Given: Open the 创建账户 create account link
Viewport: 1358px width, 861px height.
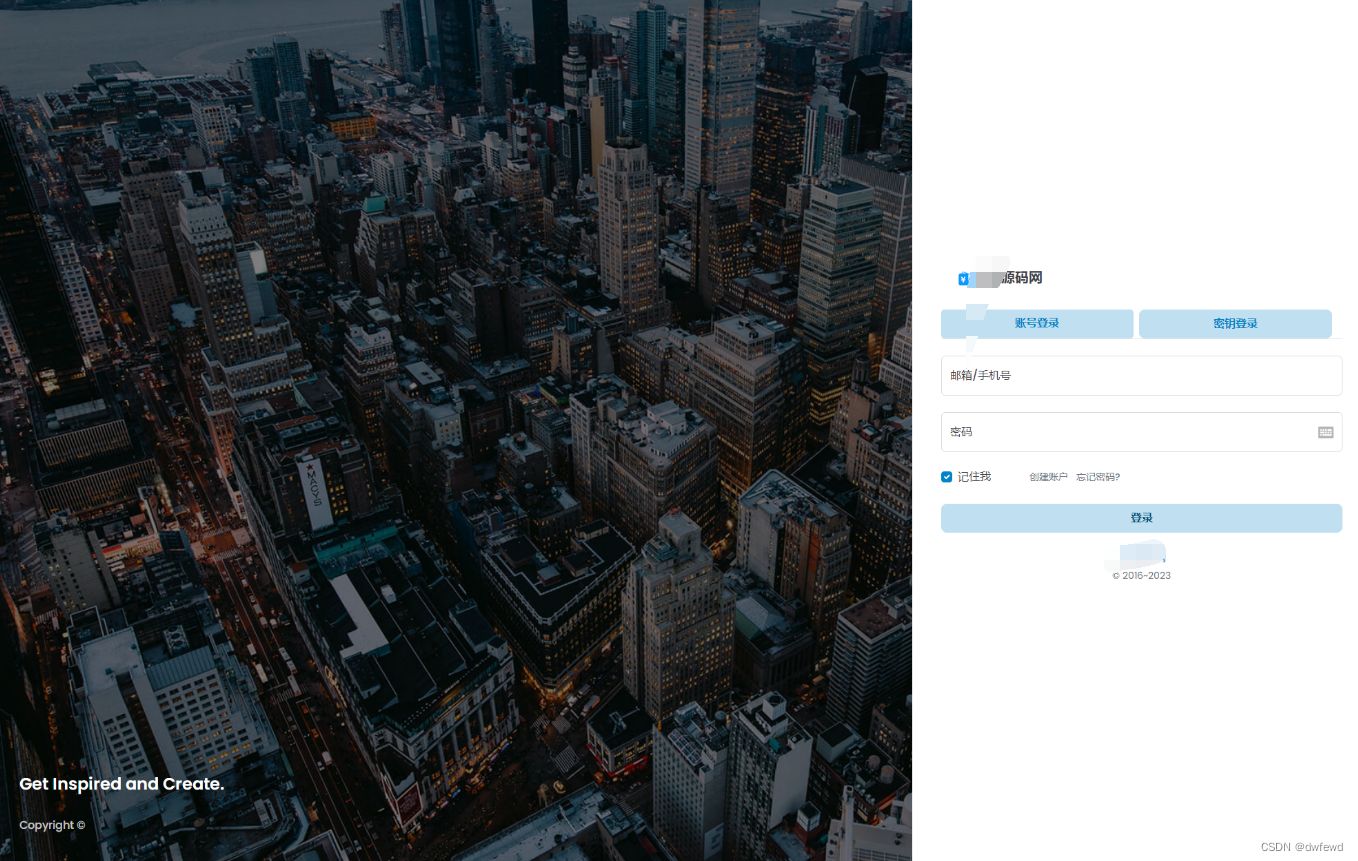Looking at the screenshot, I should [x=1048, y=477].
